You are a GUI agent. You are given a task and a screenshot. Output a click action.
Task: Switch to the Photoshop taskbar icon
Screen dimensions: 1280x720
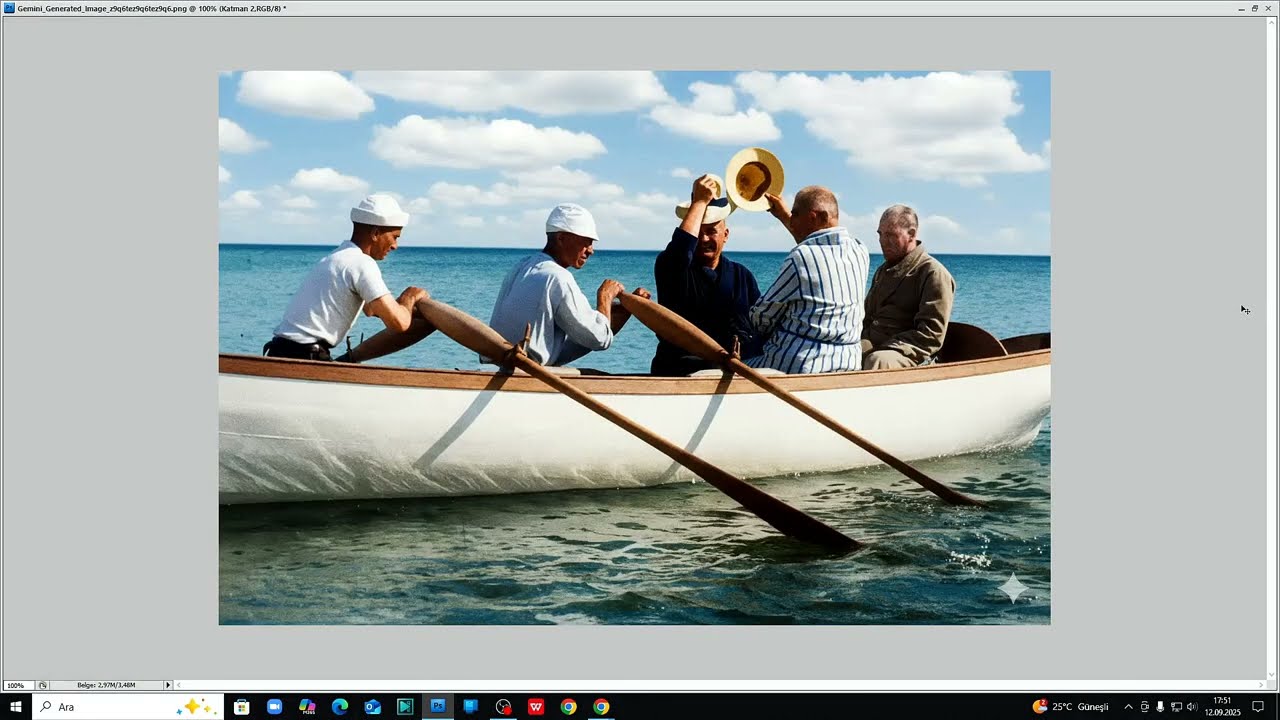pos(438,707)
